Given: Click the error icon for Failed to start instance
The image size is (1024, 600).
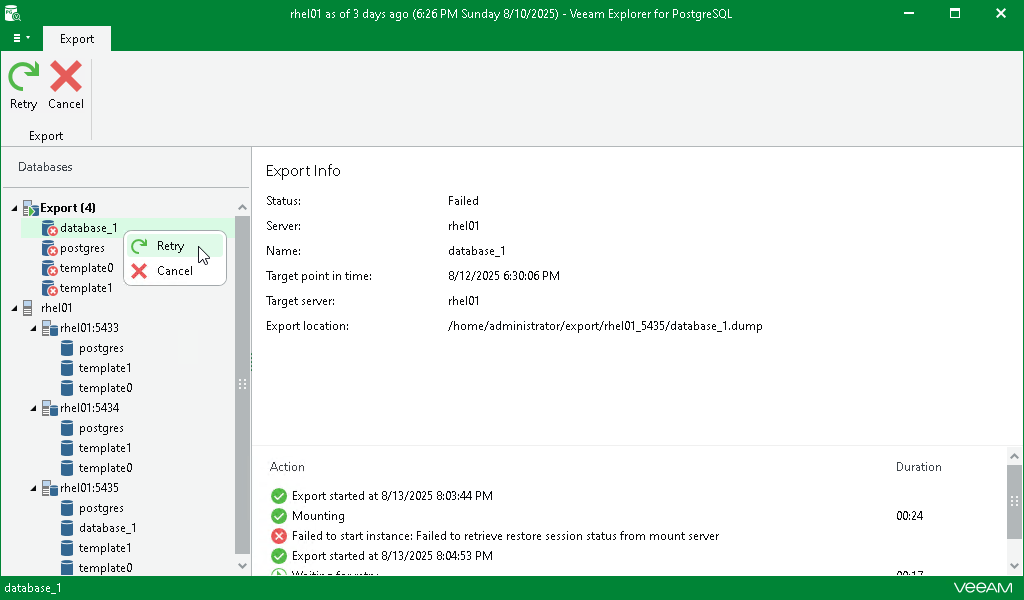Looking at the screenshot, I should point(279,536).
